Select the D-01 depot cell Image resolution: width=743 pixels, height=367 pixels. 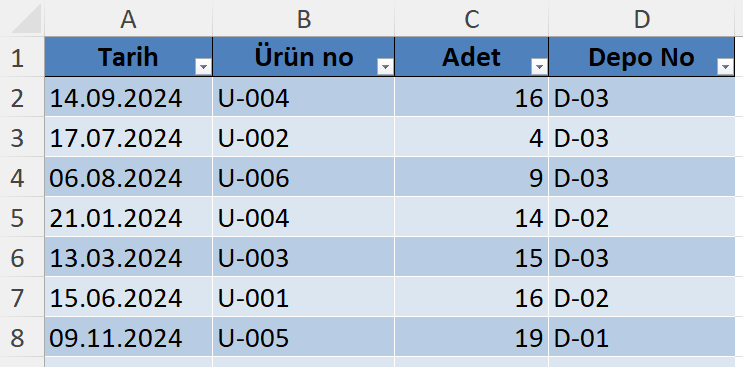pos(642,338)
